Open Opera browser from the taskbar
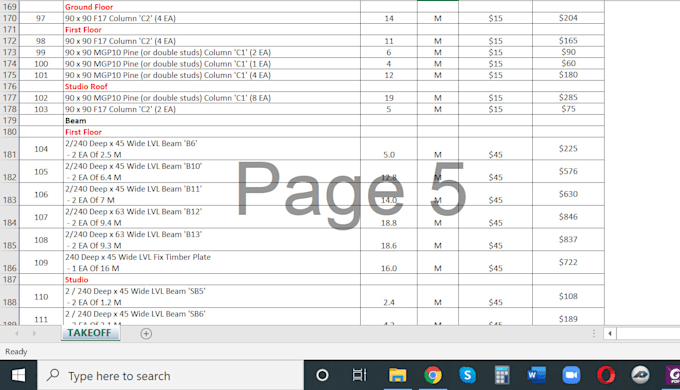This screenshot has height=390, width=680. tap(606, 375)
